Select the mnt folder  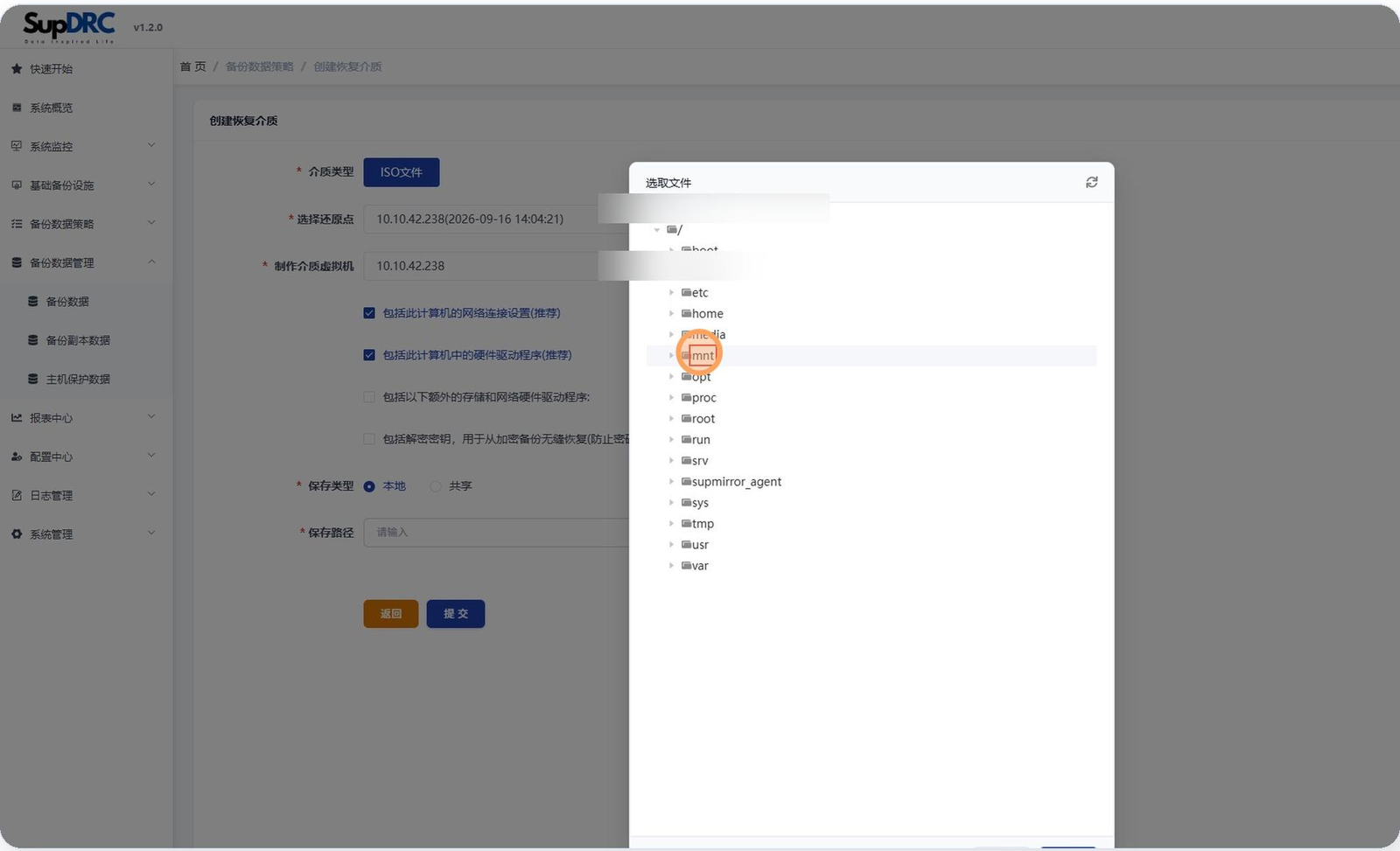point(702,356)
